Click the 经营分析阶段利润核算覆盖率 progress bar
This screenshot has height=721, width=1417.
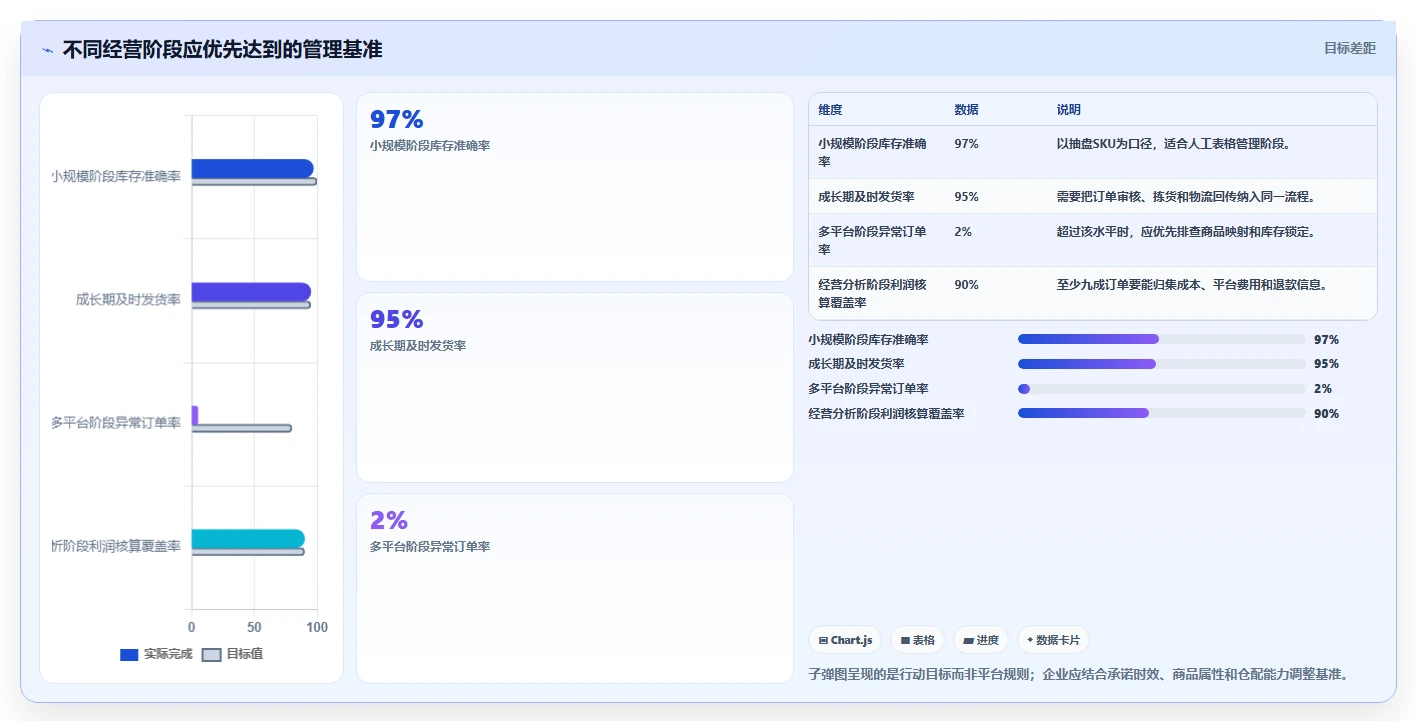coord(1162,413)
